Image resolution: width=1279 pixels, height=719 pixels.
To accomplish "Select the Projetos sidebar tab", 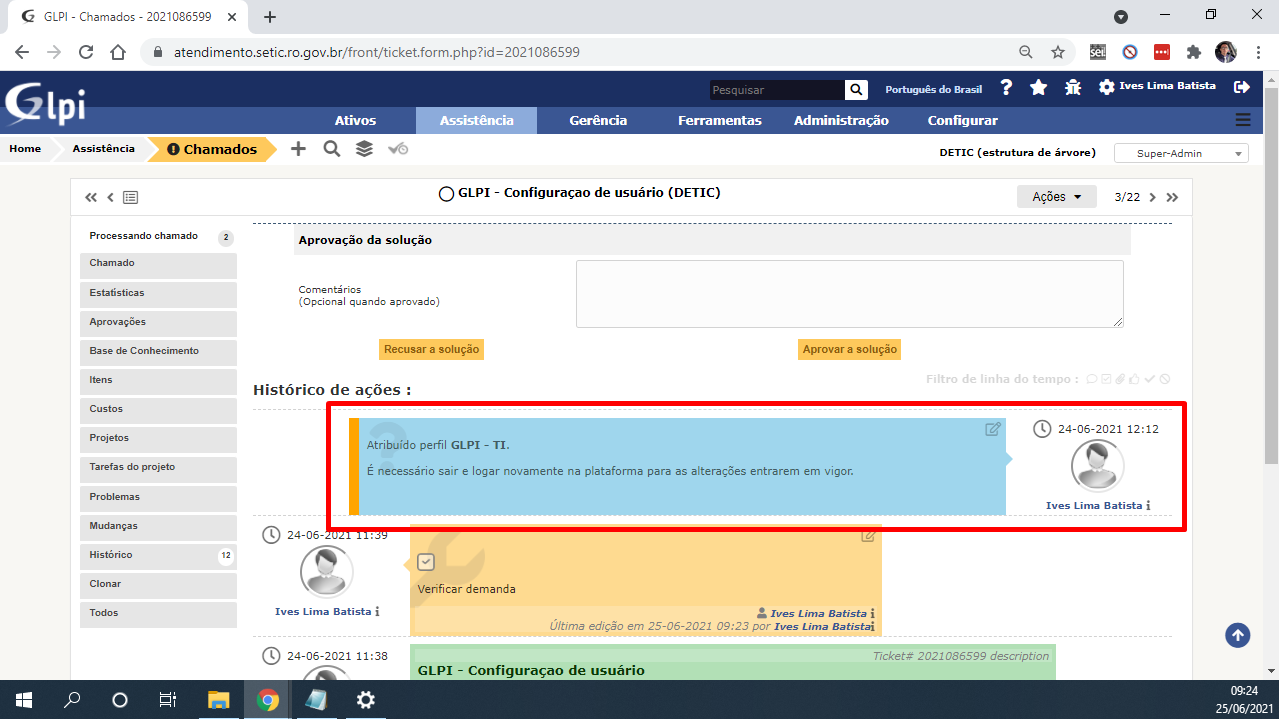I will [x=158, y=439].
